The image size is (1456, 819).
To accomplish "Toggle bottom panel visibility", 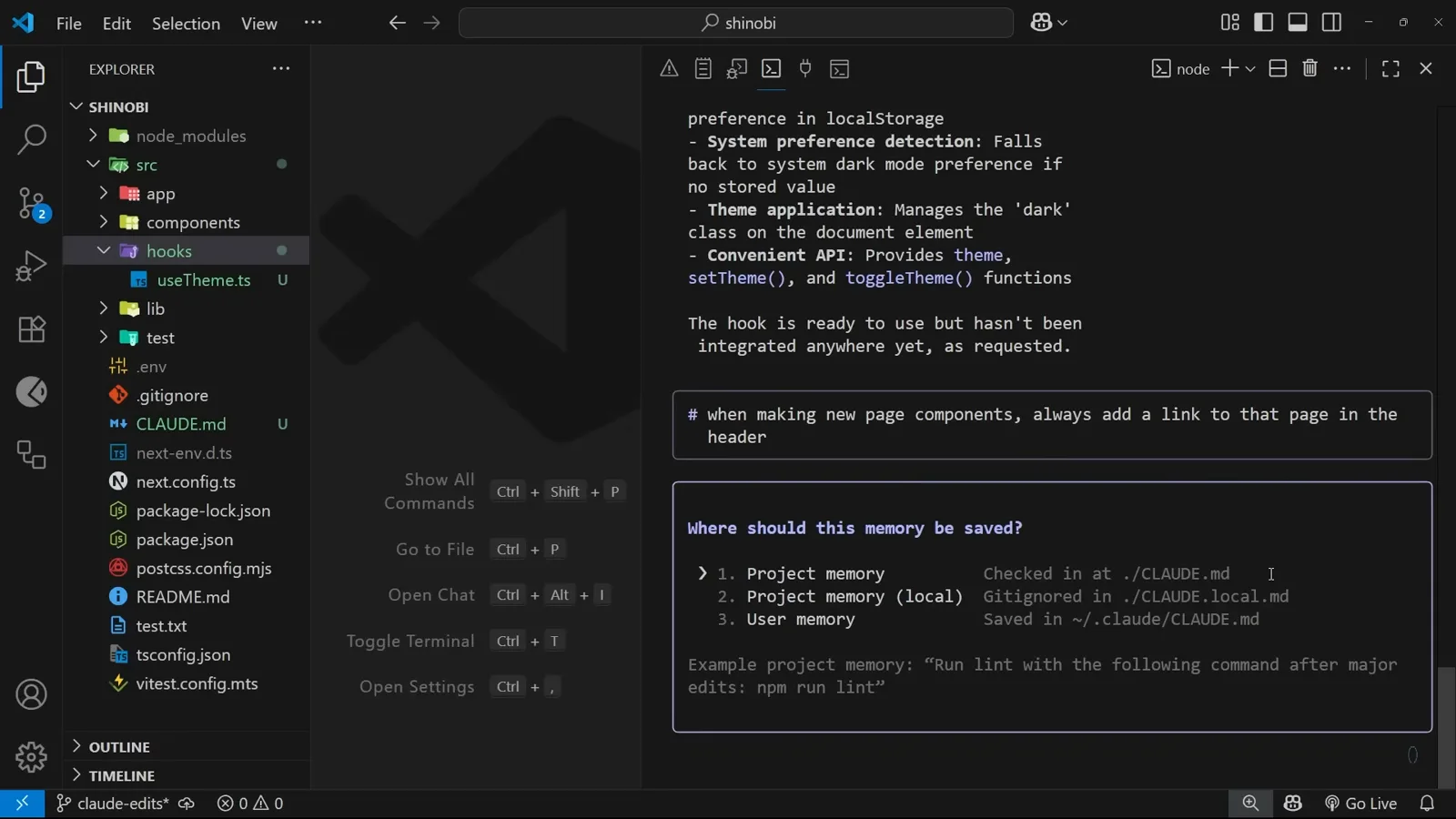I will click(1298, 23).
